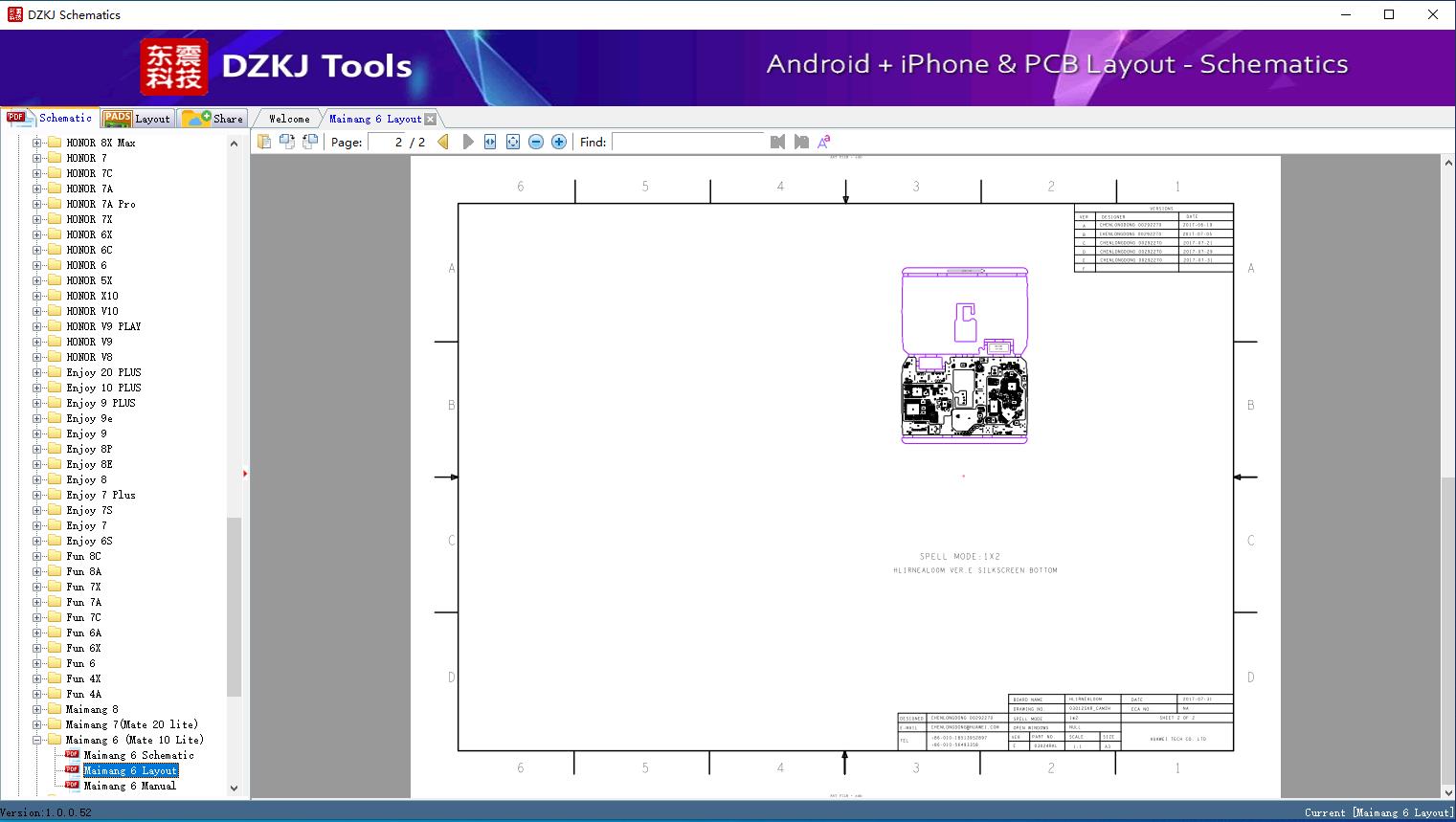Image resolution: width=1456 pixels, height=822 pixels.
Task: Switch to the Welcome document tab
Action: tap(289, 119)
